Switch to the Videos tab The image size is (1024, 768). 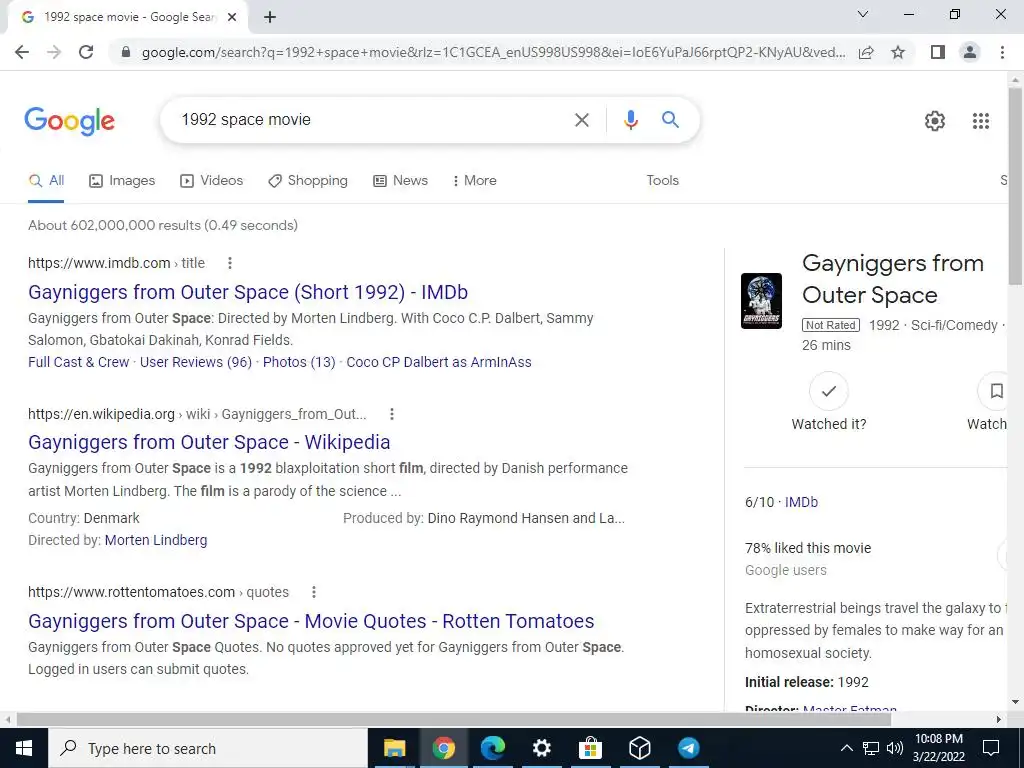212,181
